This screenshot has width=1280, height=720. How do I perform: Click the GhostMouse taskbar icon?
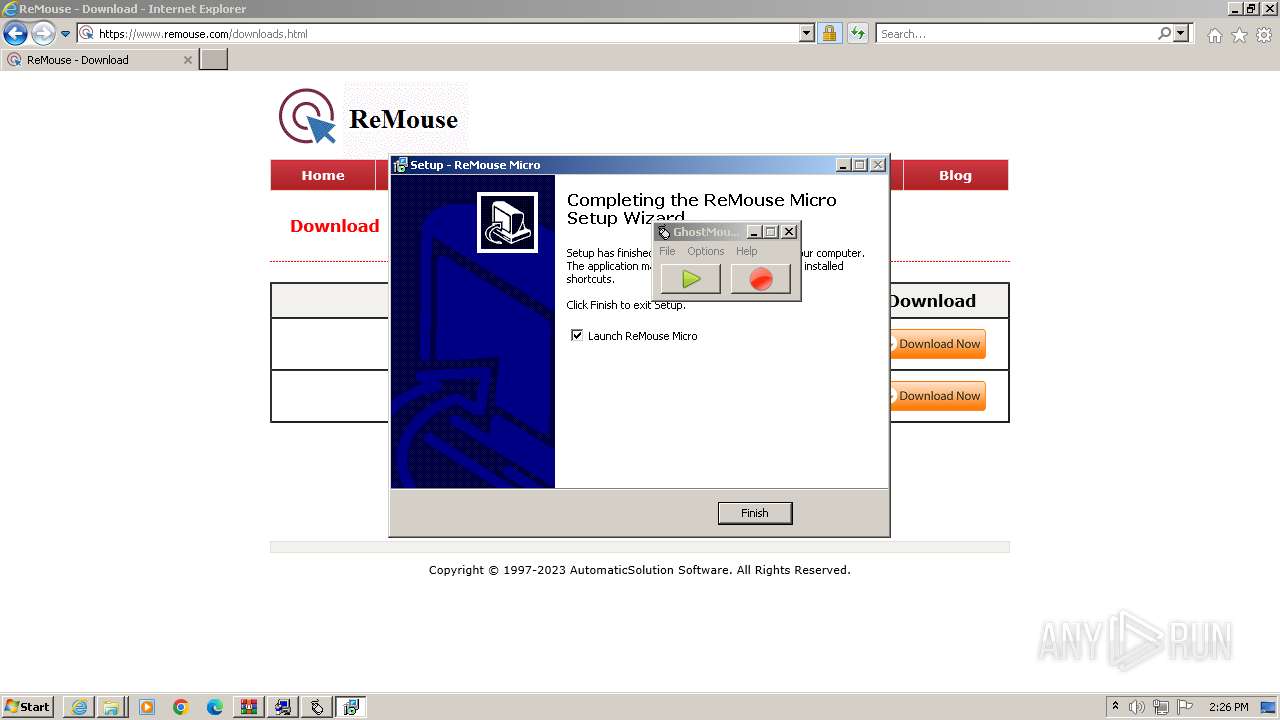coord(317,707)
